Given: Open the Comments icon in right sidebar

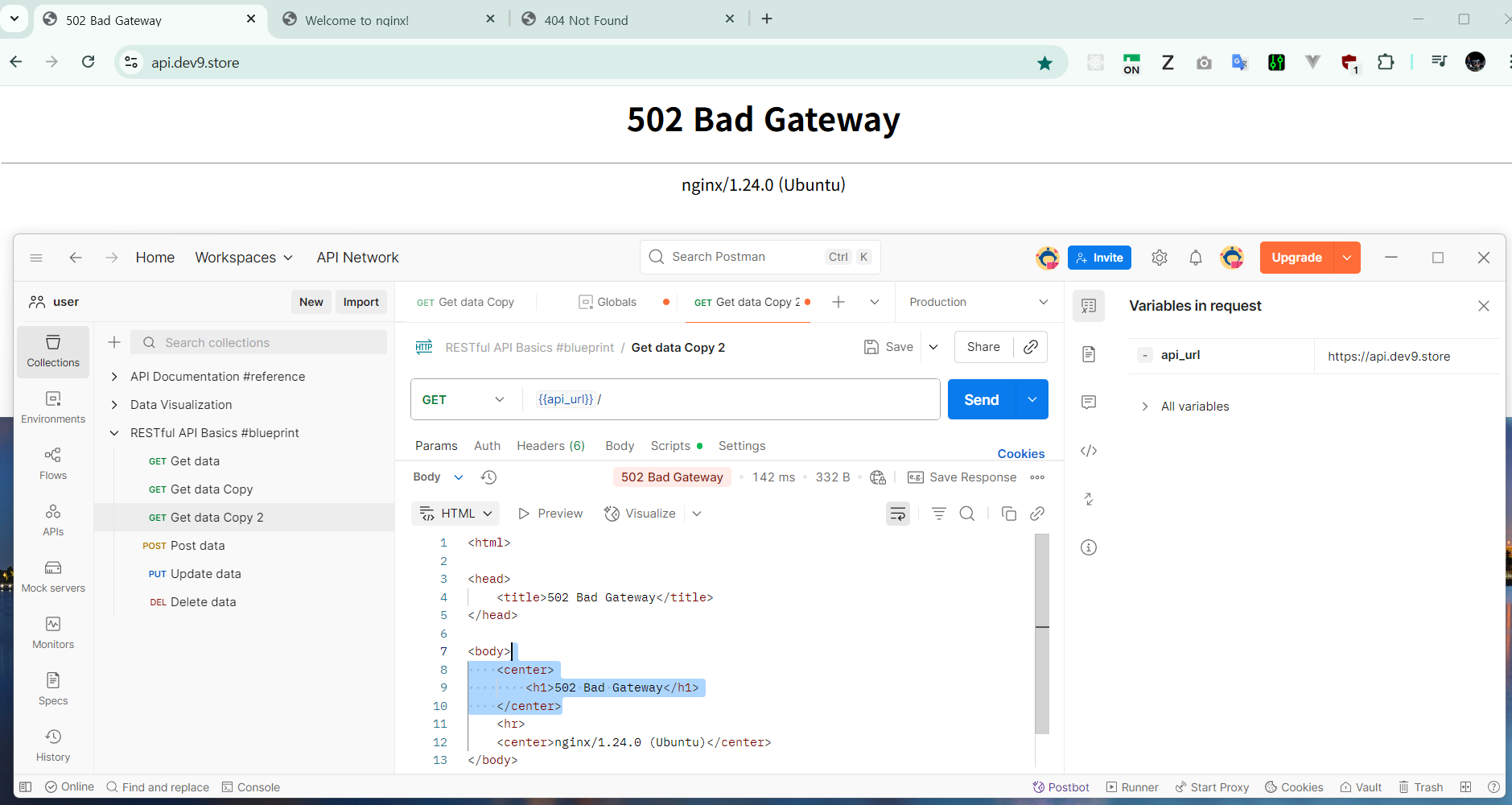Looking at the screenshot, I should click(1089, 402).
